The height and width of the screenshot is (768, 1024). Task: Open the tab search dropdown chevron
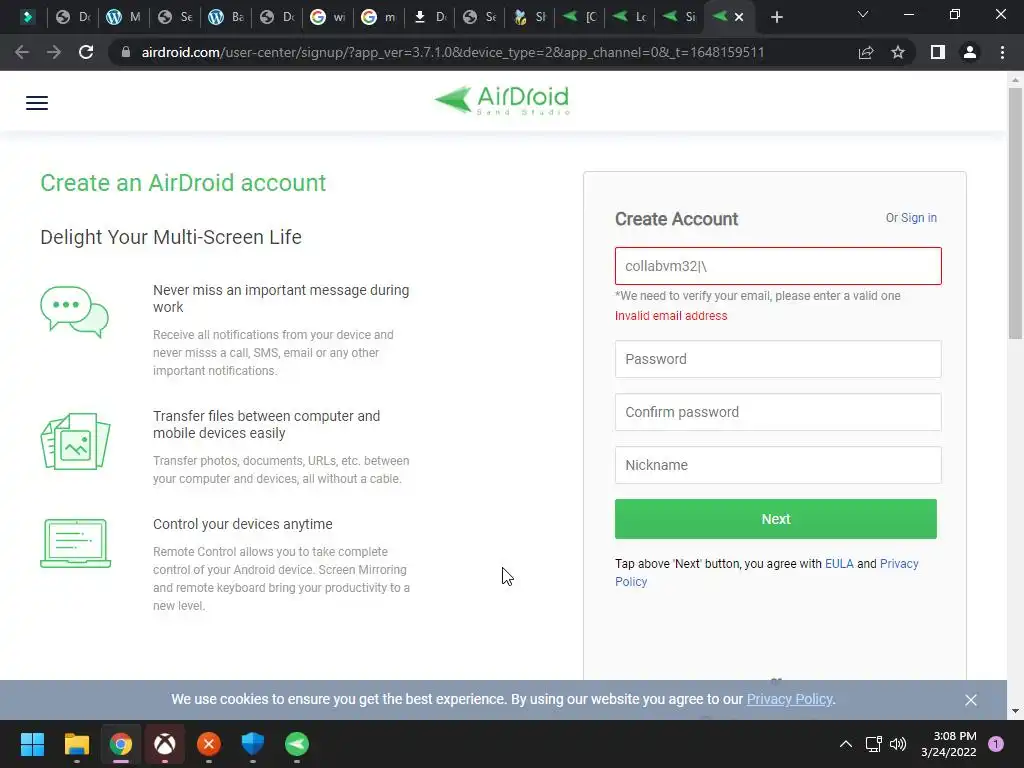863,14
